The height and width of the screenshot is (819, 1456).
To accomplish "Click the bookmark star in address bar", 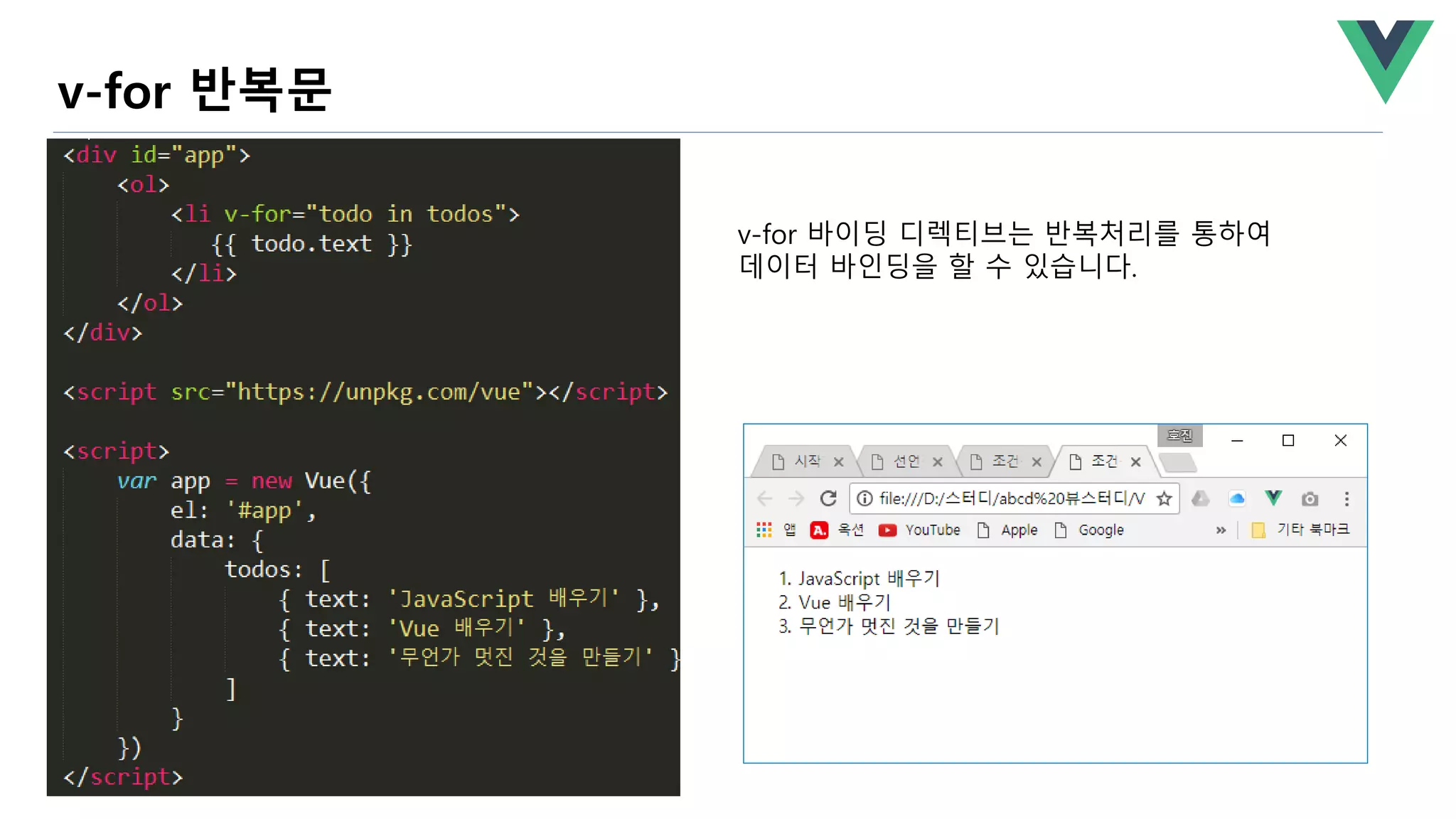I will 1164,498.
